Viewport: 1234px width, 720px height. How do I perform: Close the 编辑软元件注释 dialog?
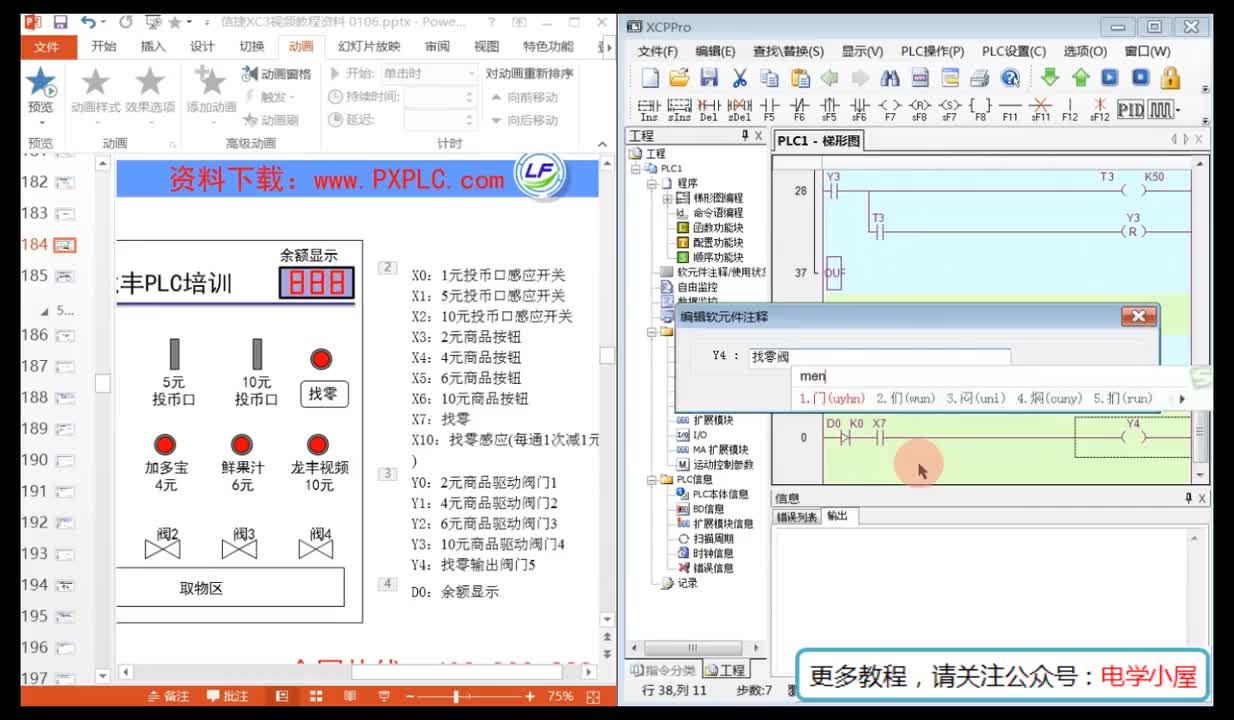pyautogui.click(x=1138, y=317)
